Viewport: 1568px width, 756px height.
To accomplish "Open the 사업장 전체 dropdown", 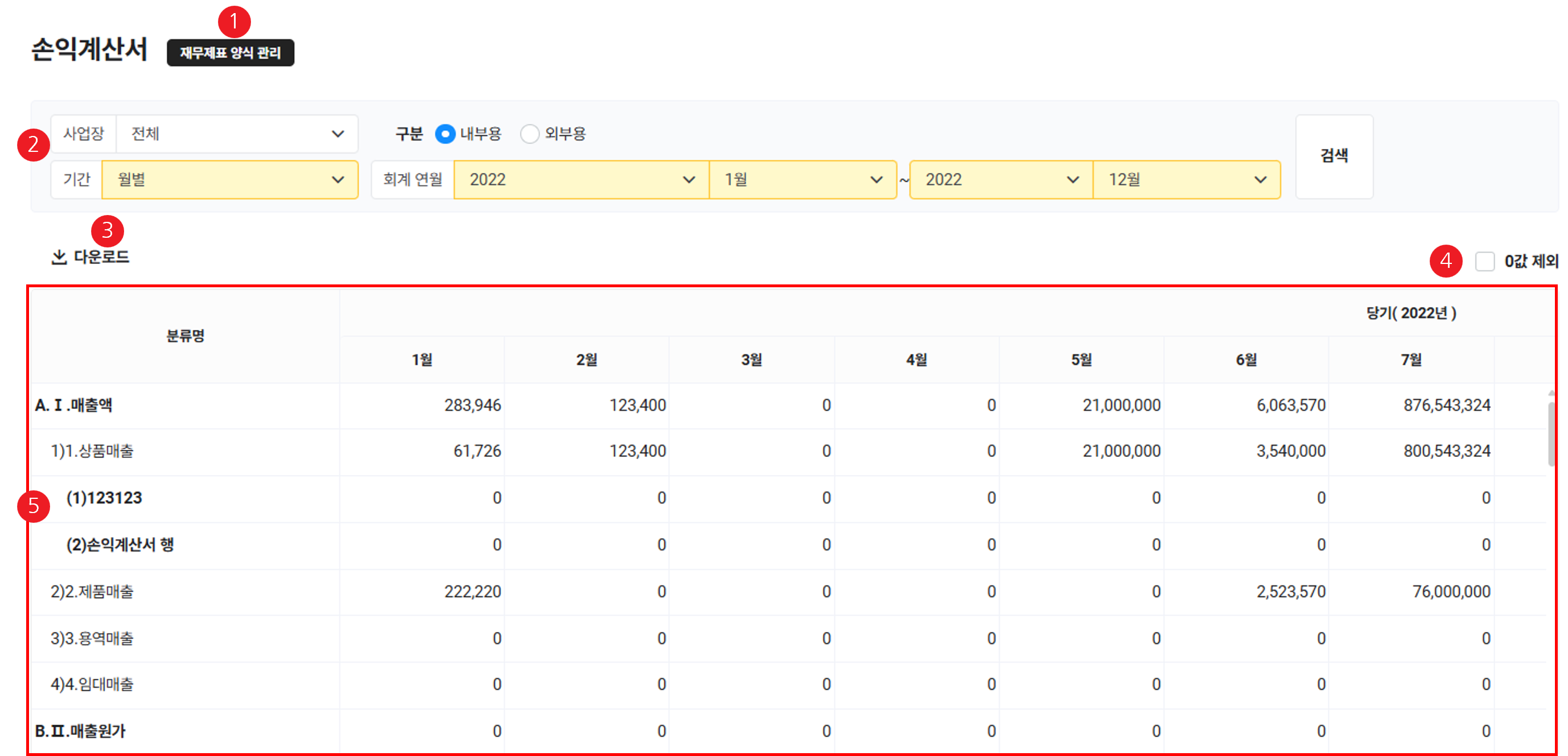I will pyautogui.click(x=236, y=134).
